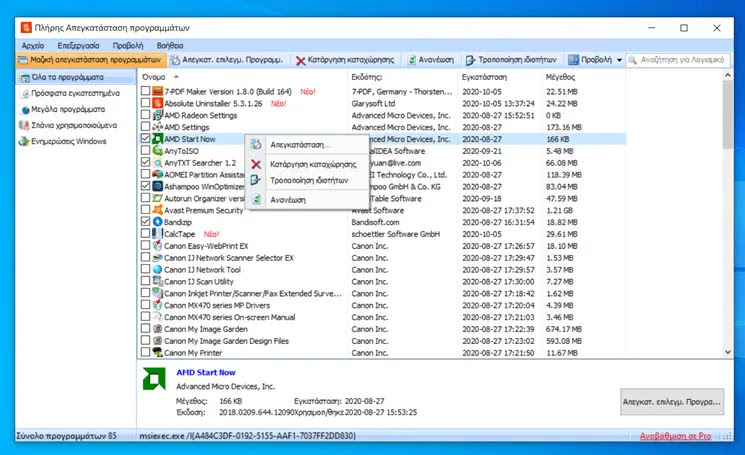Click bottom-right Απεγκατ. επιλεγμ. Προγρα... button
The height and width of the screenshot is (455, 745).
pos(672,402)
